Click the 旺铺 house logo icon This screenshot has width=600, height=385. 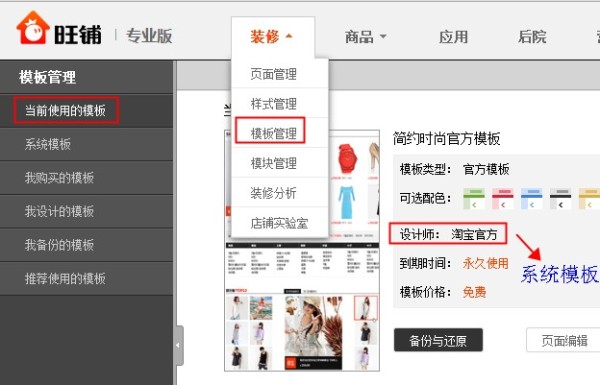(x=33, y=28)
